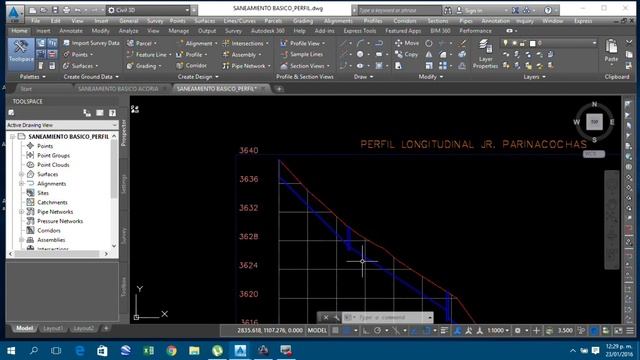Toggle snap mode in status bar
640x360 pixels.
[347, 331]
